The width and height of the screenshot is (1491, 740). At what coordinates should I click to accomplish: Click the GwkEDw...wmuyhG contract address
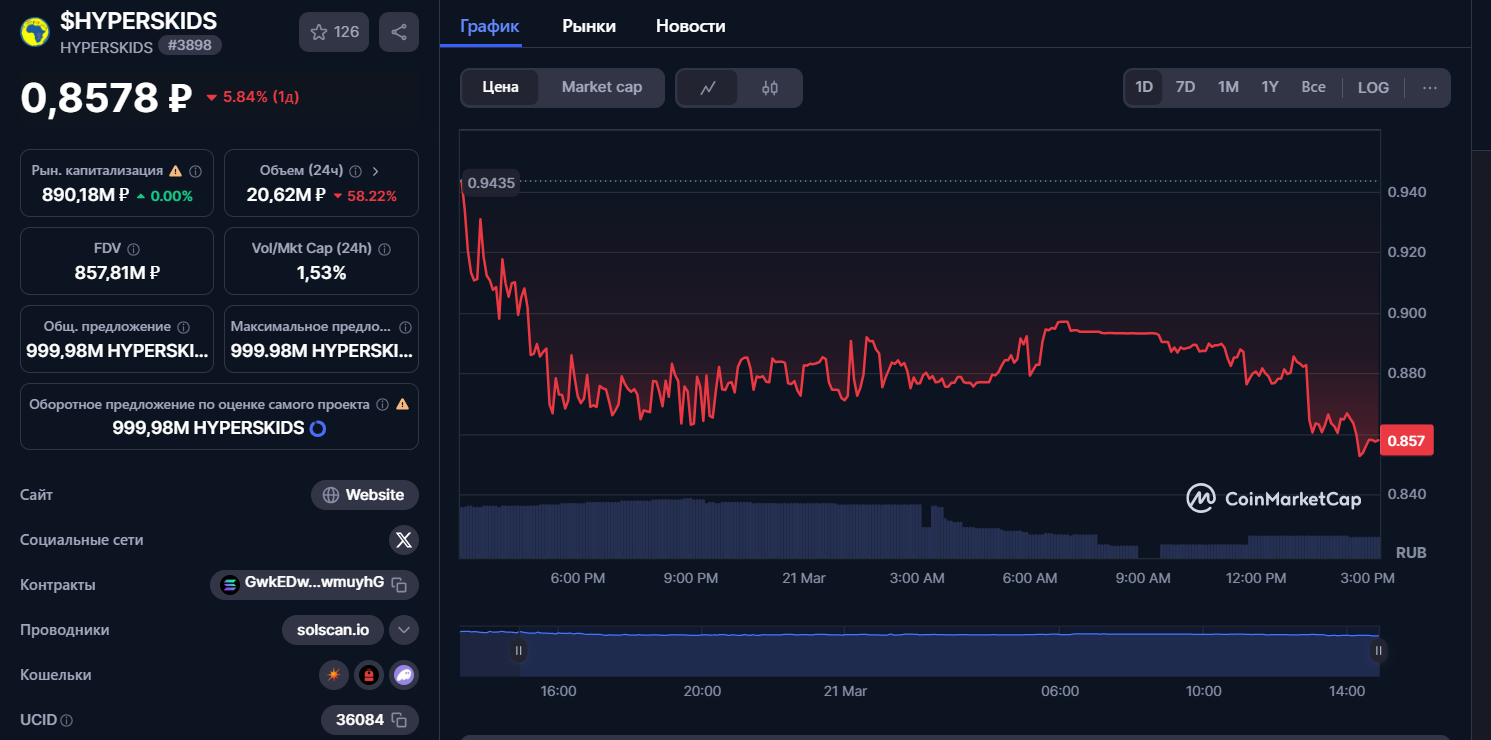314,584
